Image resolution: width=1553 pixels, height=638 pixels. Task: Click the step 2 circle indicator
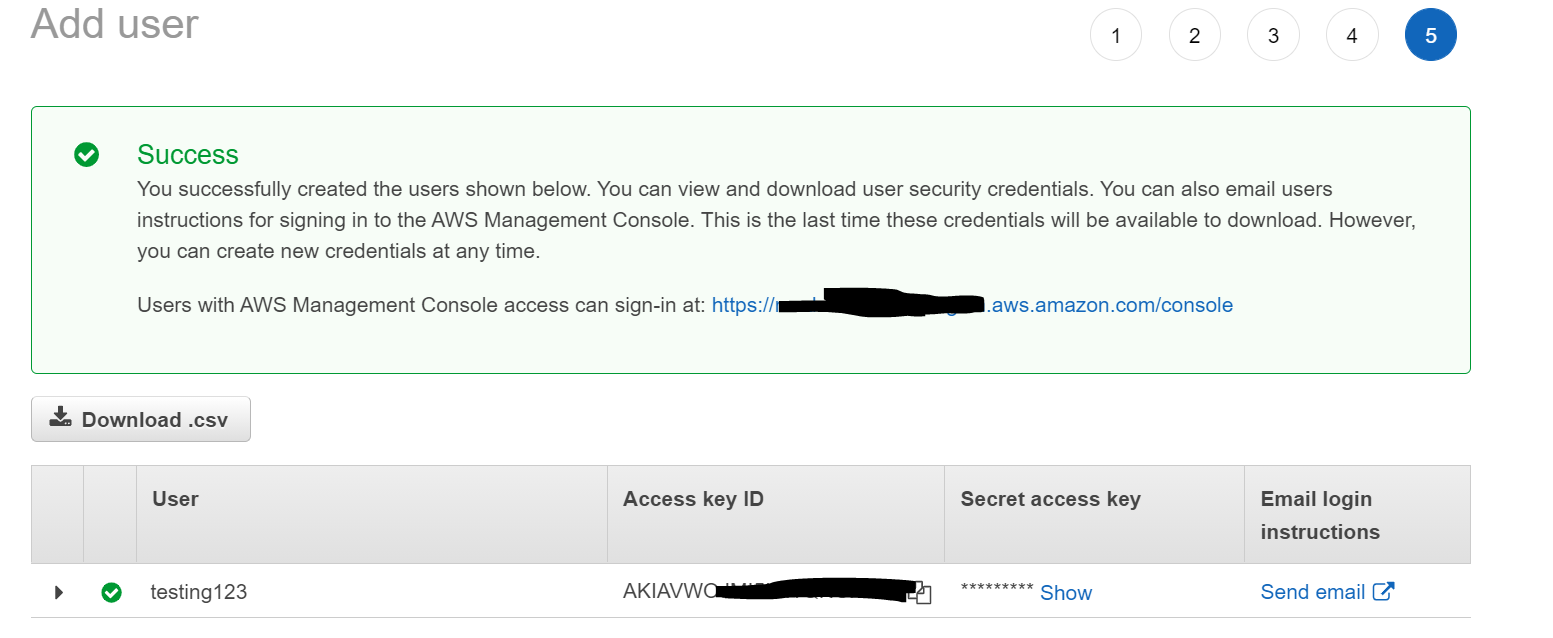[x=1194, y=34]
